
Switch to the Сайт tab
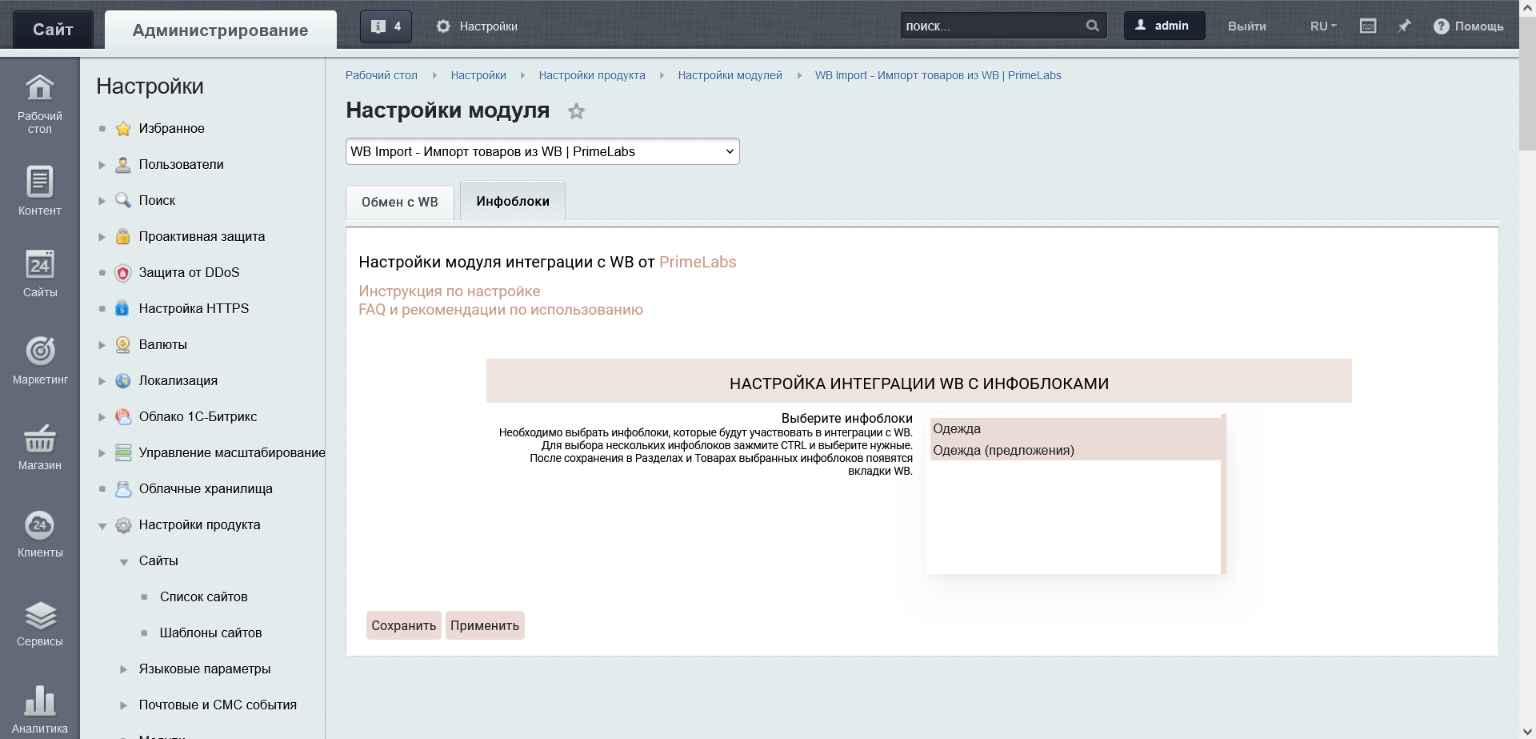[51, 27]
